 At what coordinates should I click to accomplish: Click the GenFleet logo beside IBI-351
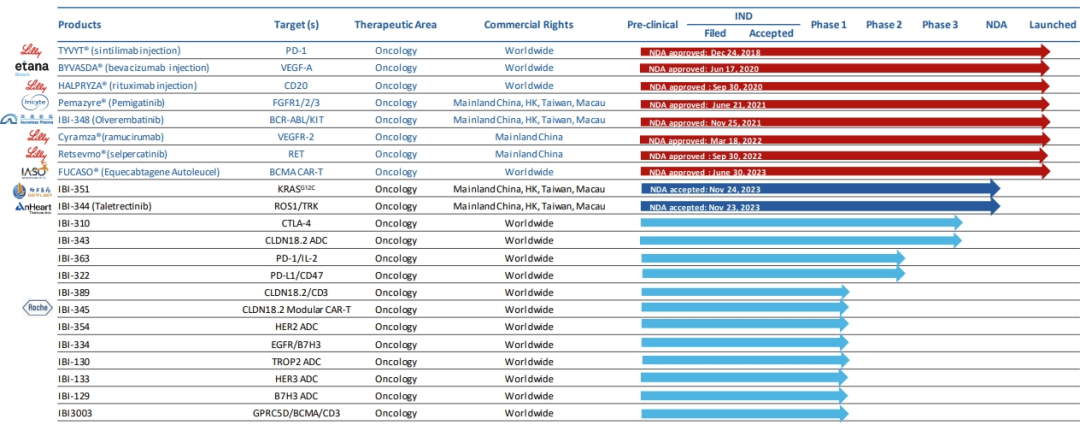(32, 189)
